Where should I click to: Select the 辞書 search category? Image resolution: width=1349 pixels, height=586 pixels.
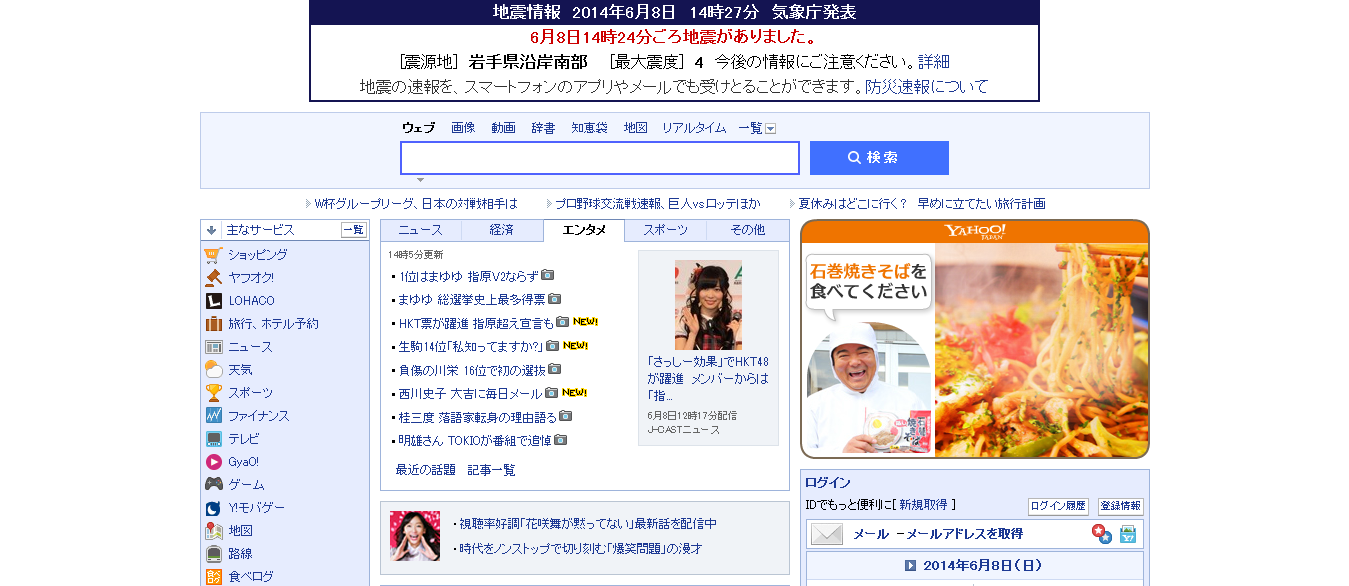[543, 128]
